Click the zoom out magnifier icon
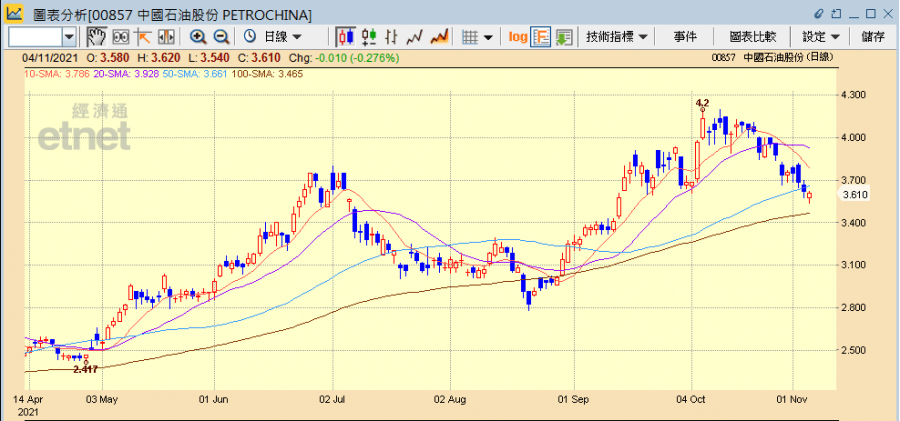Image resolution: width=900 pixels, height=421 pixels. pyautogui.click(x=220, y=37)
